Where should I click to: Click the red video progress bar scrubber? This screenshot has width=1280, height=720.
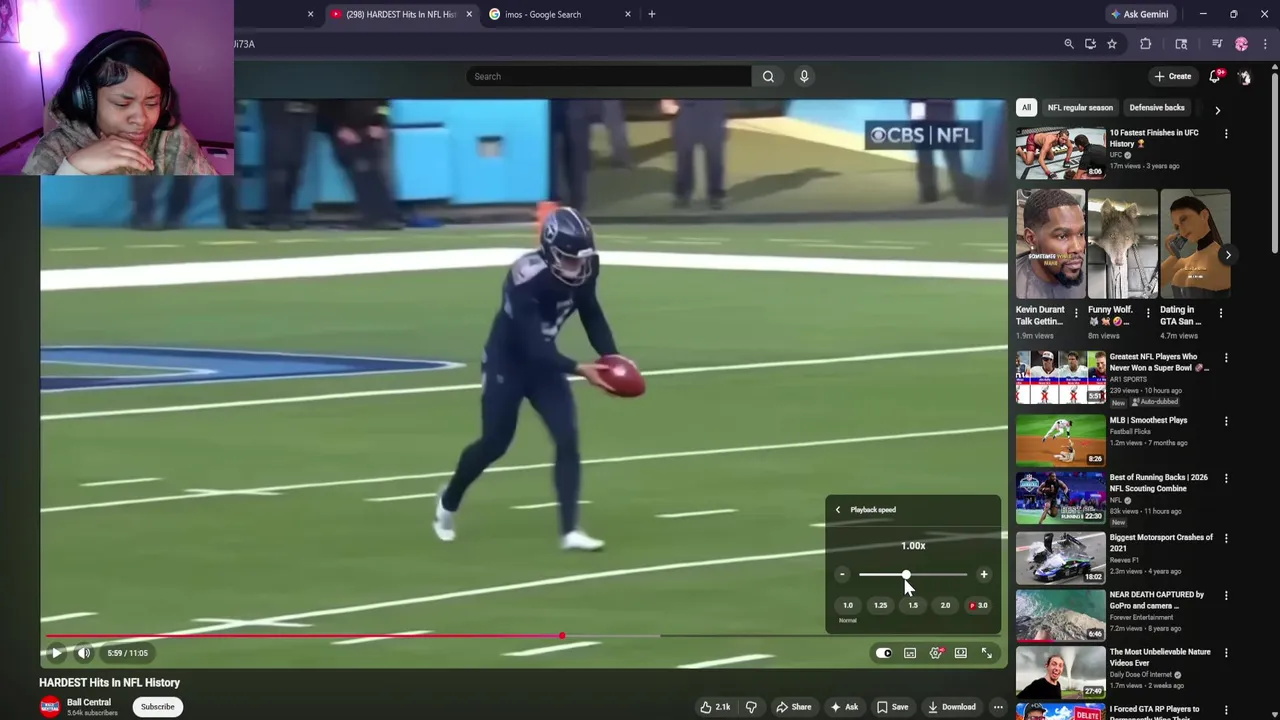(x=562, y=636)
